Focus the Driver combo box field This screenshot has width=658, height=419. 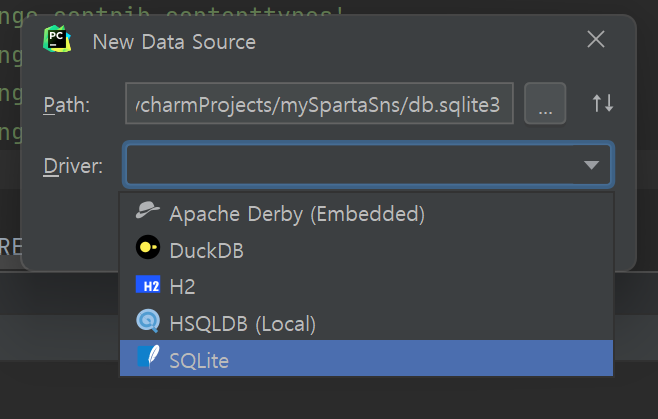368,165
